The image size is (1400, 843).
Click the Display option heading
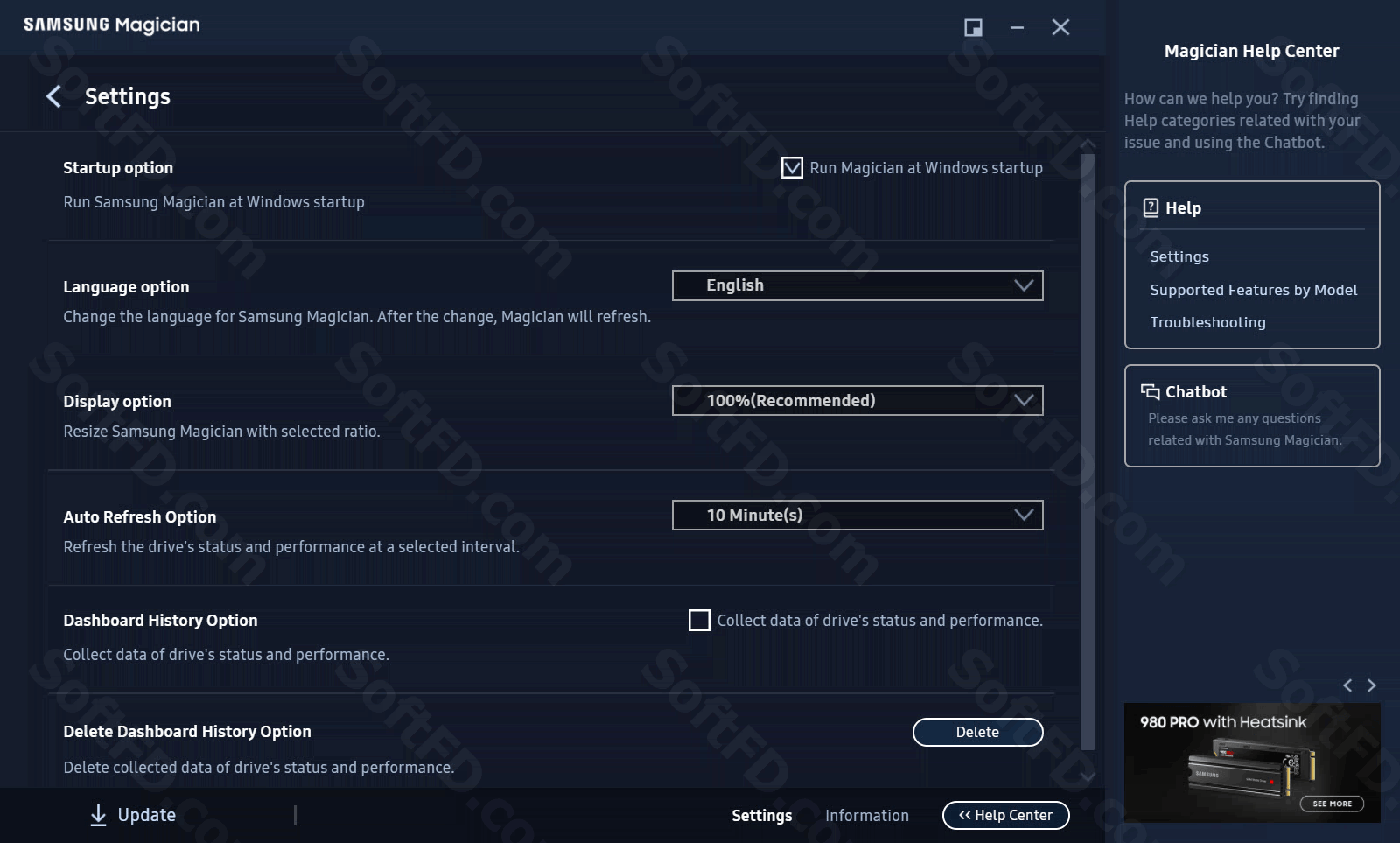[x=117, y=402]
